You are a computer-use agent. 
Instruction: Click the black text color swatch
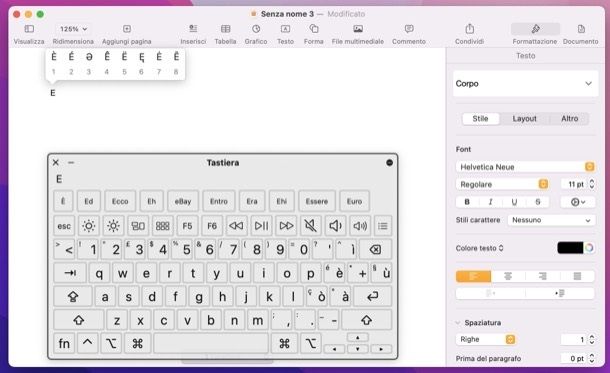(x=570, y=248)
